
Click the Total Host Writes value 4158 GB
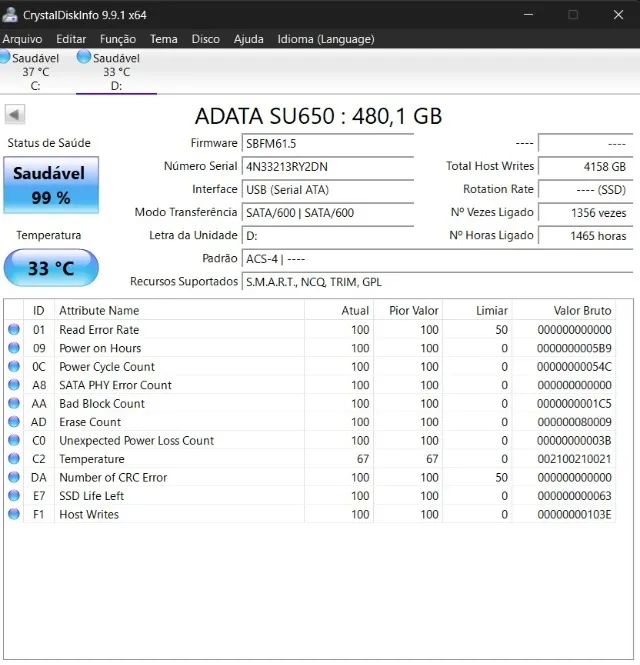click(x=585, y=166)
